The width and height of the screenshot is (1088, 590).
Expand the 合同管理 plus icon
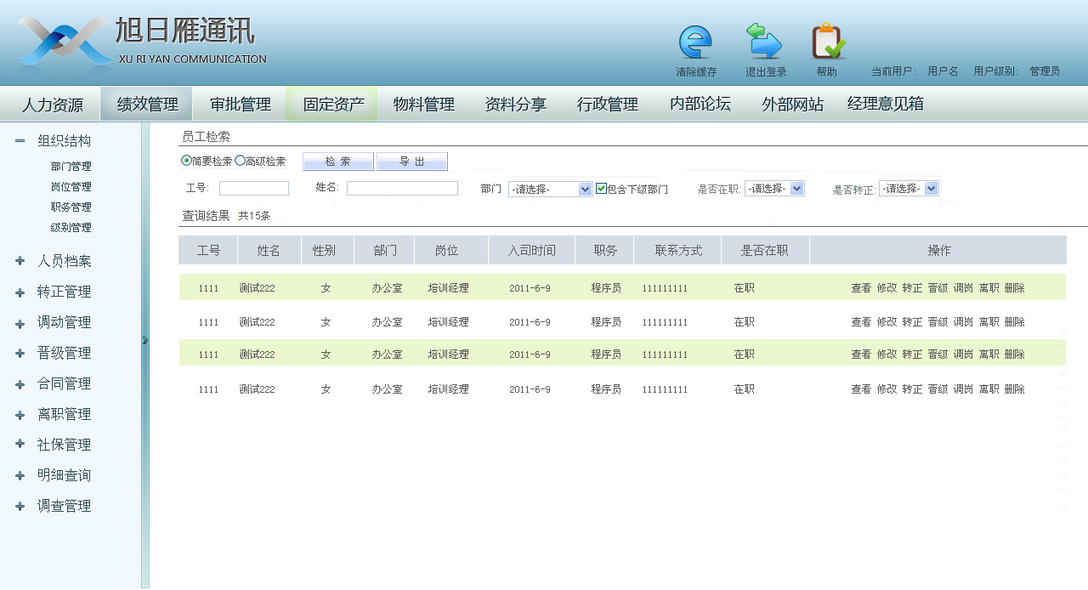tap(20, 384)
